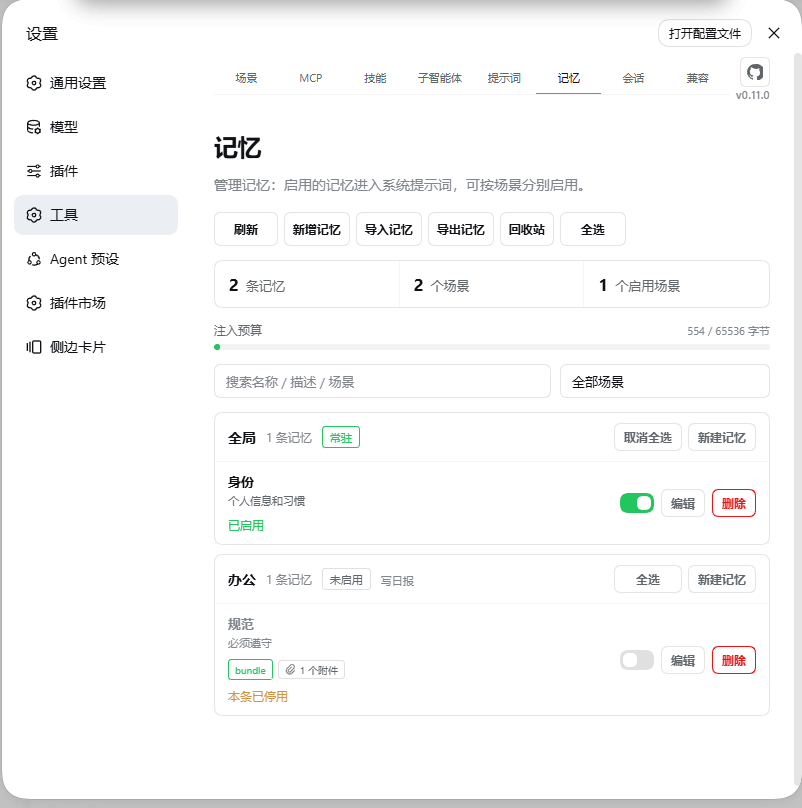Open 插件 settings in the sidebar
This screenshot has height=808, width=802.
tap(96, 171)
